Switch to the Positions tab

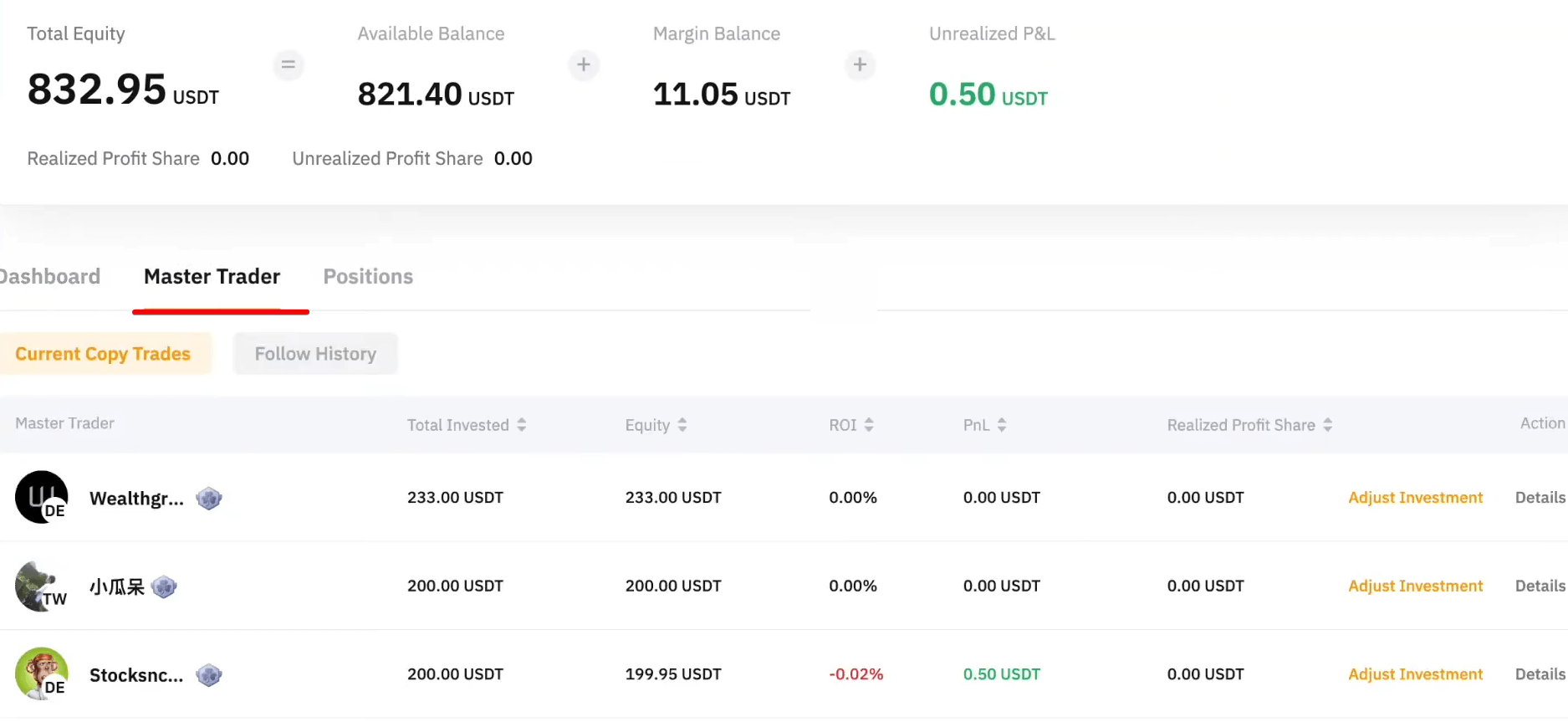coord(368,277)
